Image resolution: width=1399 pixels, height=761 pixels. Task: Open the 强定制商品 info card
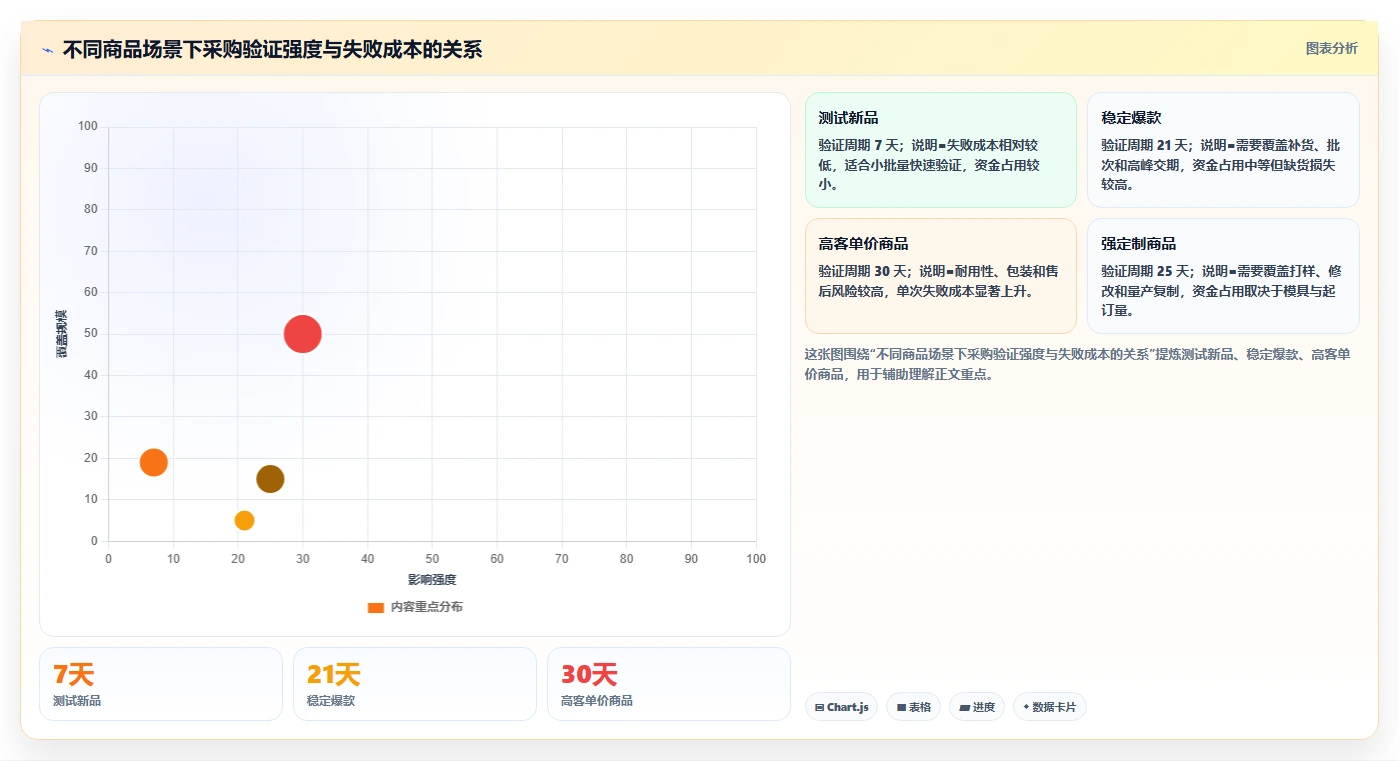point(1223,276)
